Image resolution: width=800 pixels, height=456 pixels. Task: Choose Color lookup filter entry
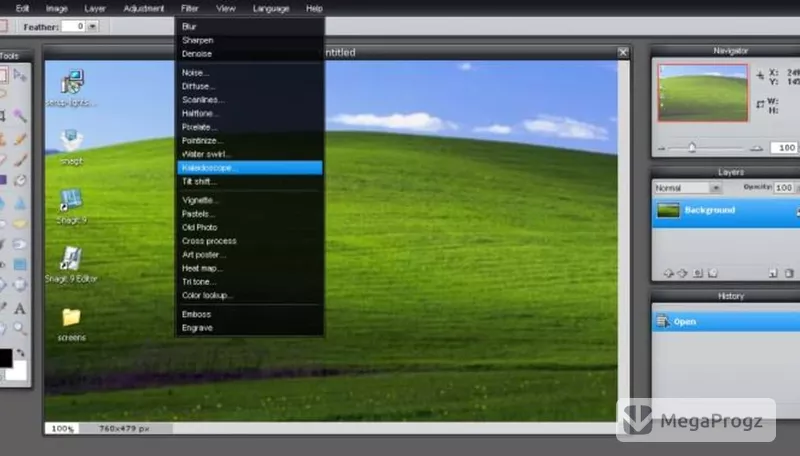pos(250,295)
